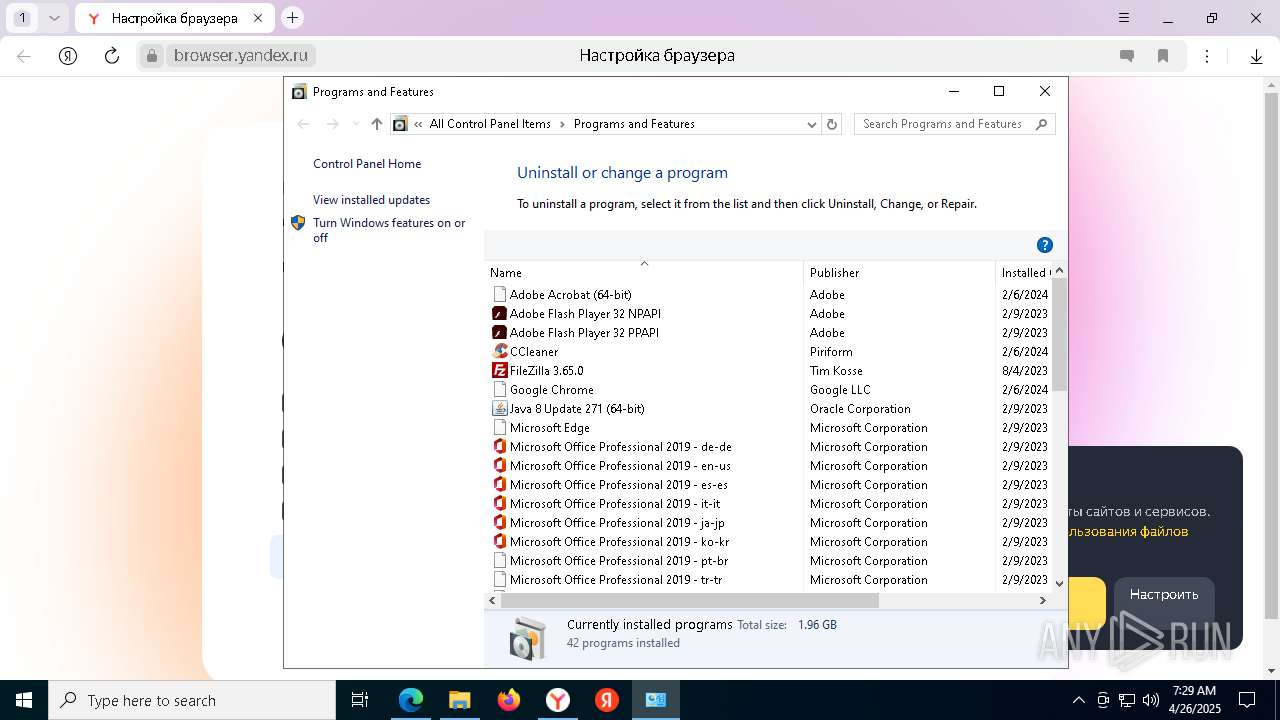The width and height of the screenshot is (1280, 720).
Task: Click the browser.yandex.ru address field
Action: coord(240,56)
